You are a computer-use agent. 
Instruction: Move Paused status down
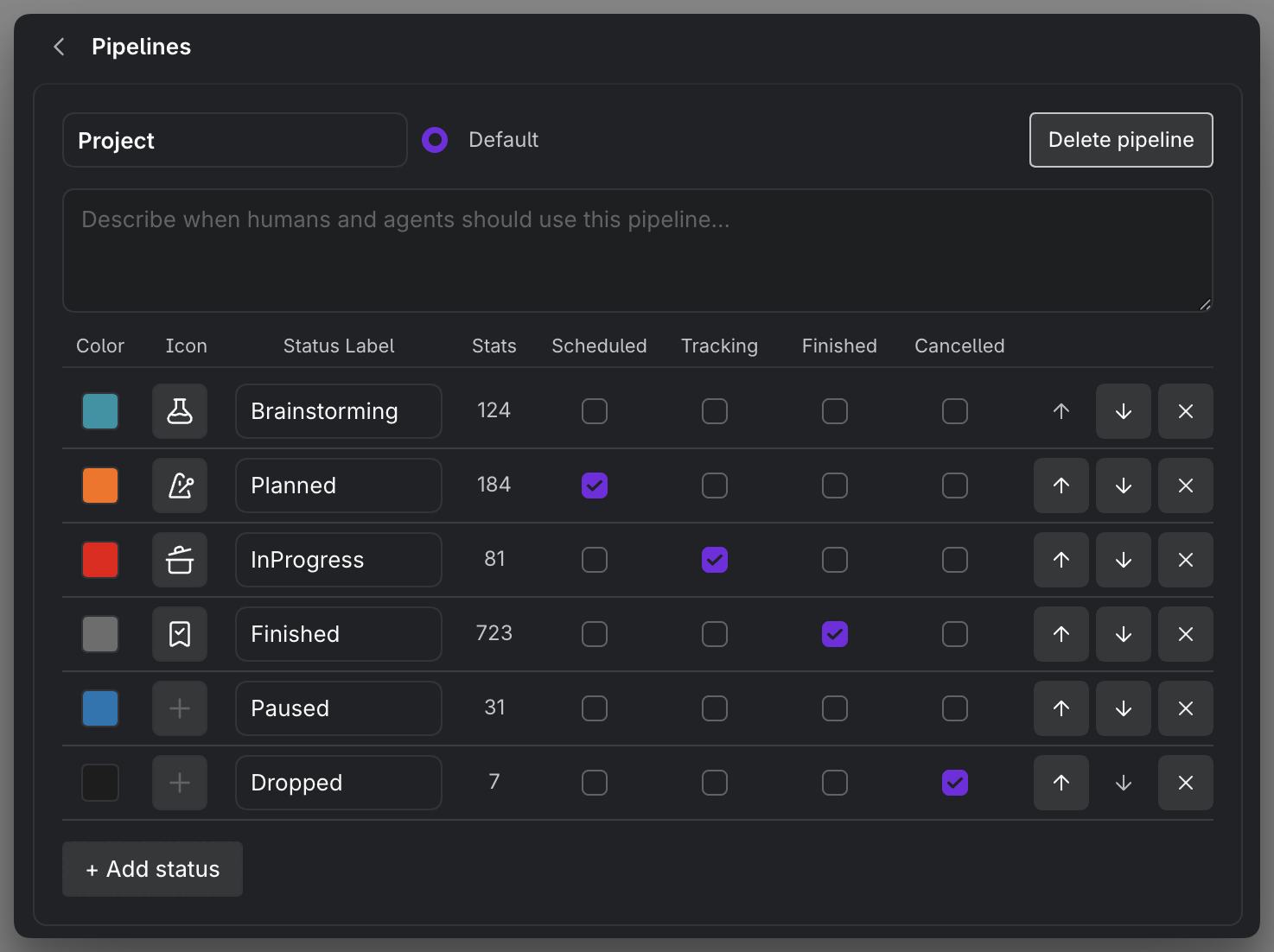point(1124,708)
